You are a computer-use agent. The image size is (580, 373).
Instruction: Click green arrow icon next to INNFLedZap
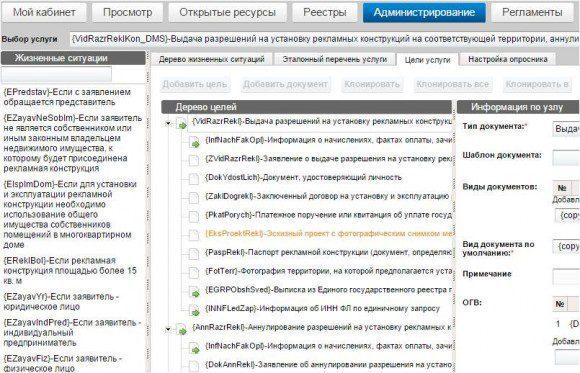coord(194,310)
